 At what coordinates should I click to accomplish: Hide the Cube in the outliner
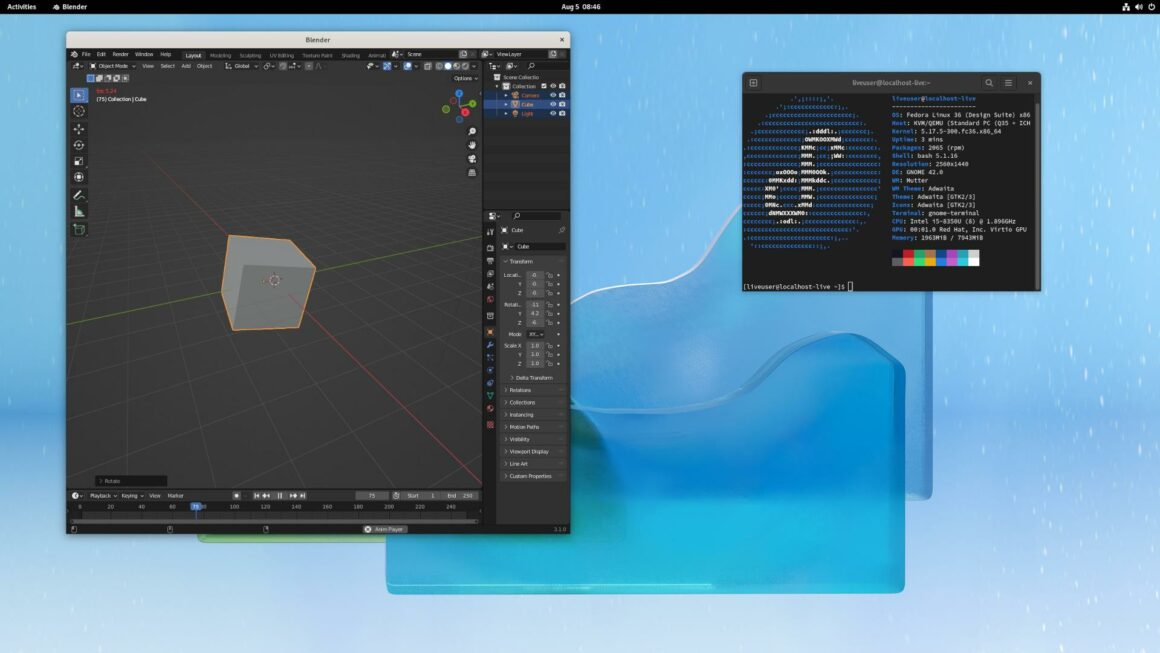[553, 104]
